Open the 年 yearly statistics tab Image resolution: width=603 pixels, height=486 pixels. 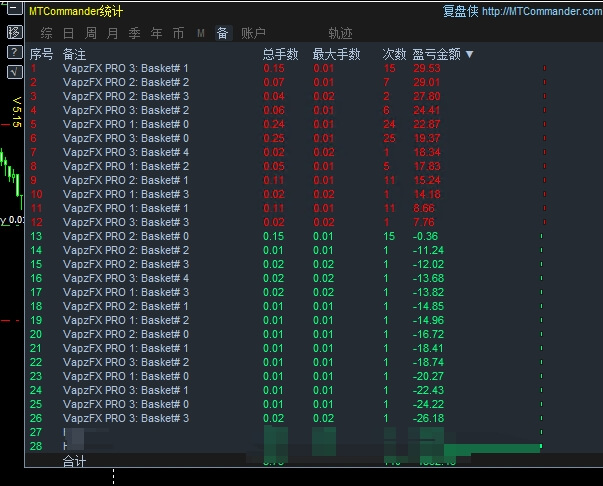click(156, 33)
